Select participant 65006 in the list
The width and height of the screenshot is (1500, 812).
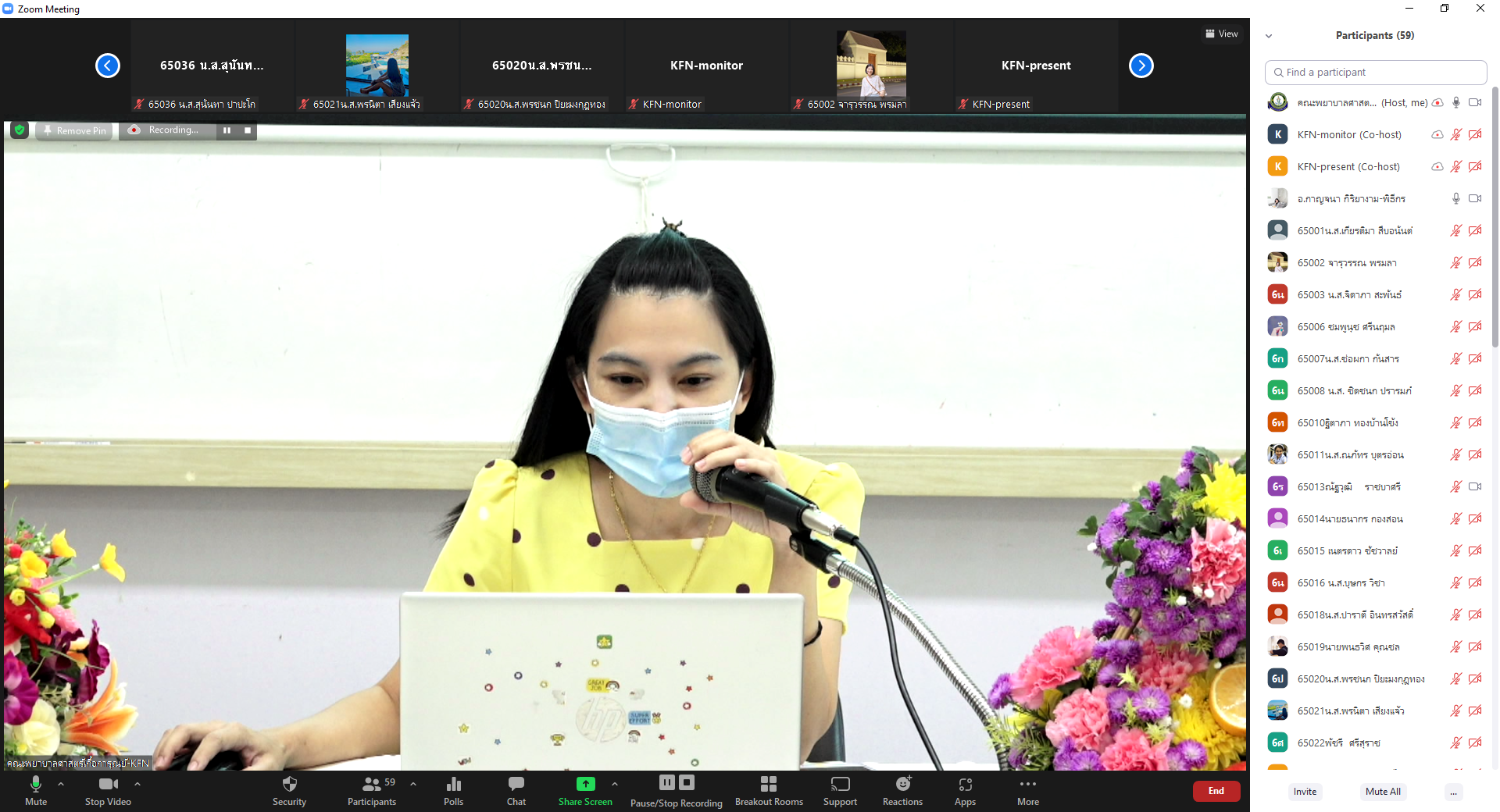click(x=1375, y=326)
